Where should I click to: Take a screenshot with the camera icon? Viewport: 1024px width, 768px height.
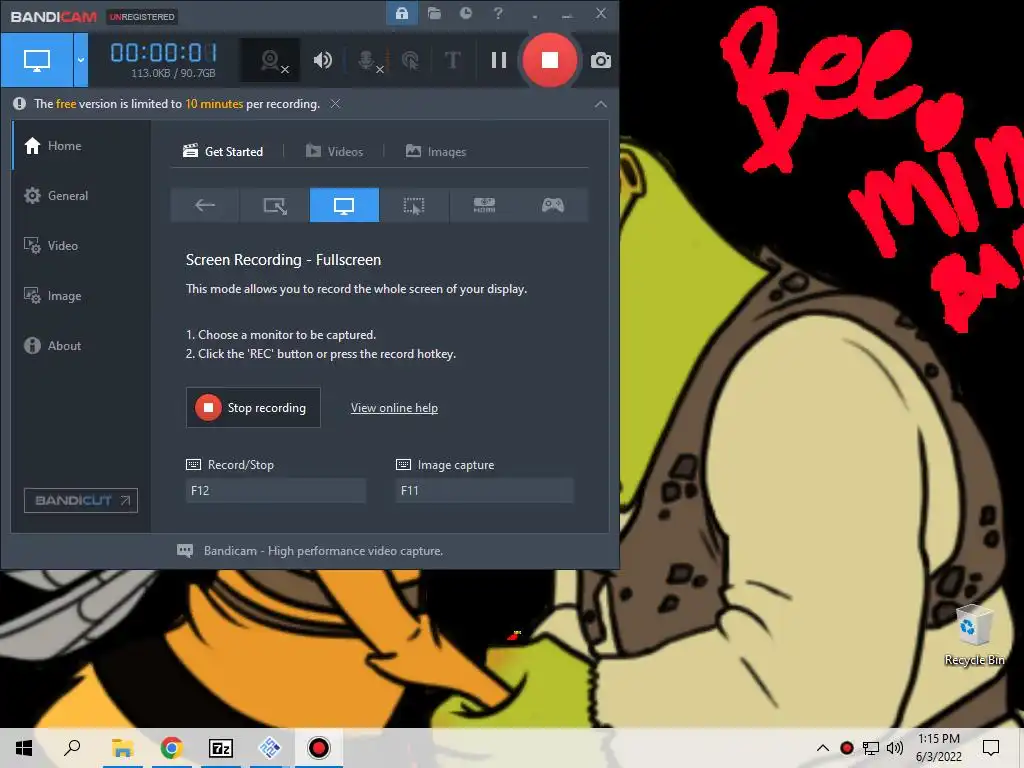601,61
